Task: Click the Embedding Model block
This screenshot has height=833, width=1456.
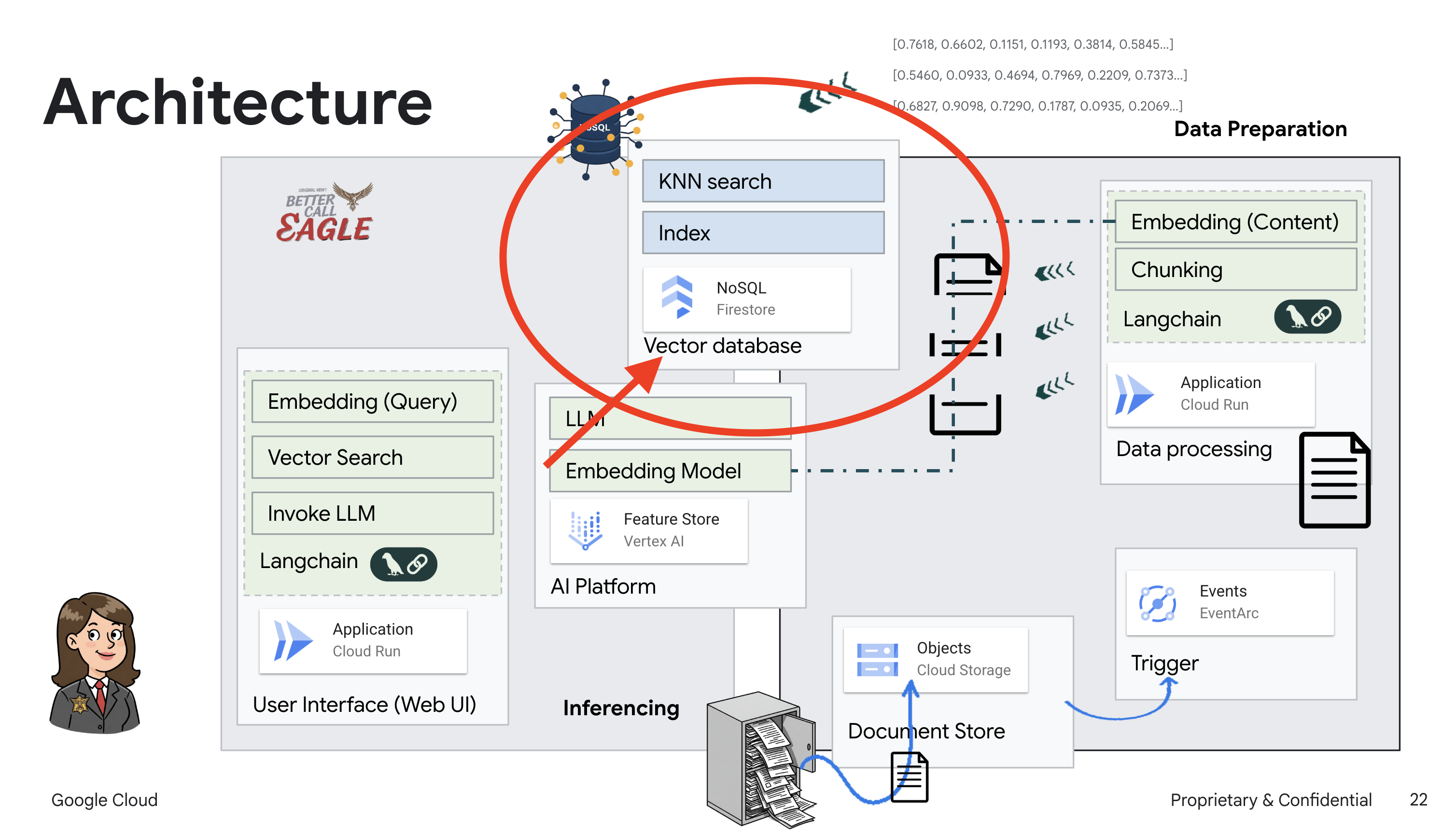Action: coord(670,471)
